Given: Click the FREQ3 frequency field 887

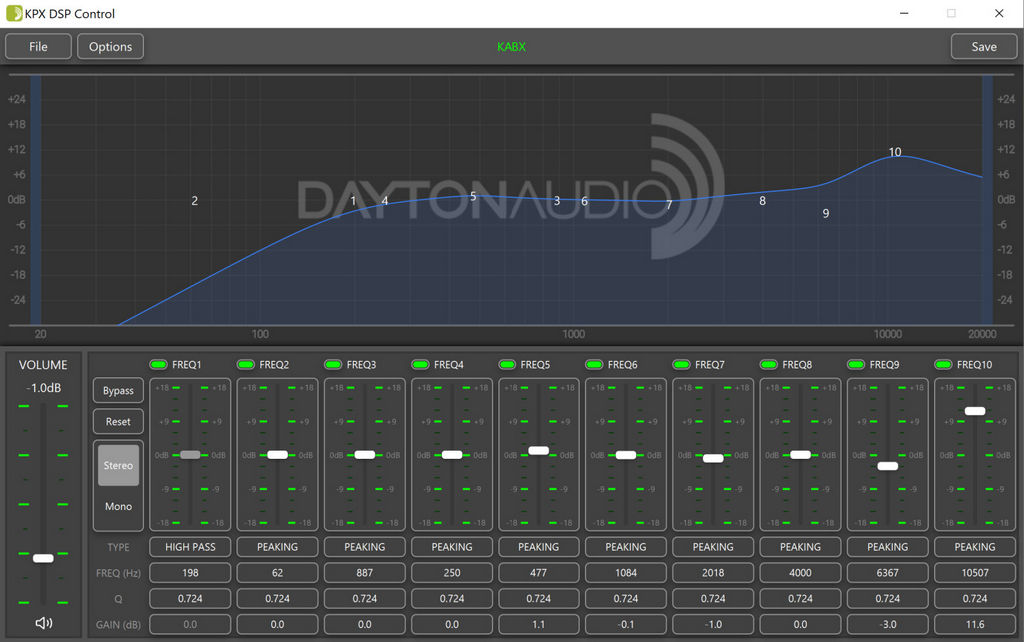Looking at the screenshot, I should (364, 573).
